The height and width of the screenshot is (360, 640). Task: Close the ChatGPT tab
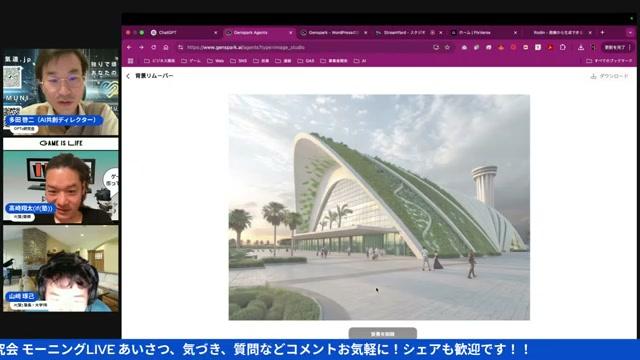[216, 33]
